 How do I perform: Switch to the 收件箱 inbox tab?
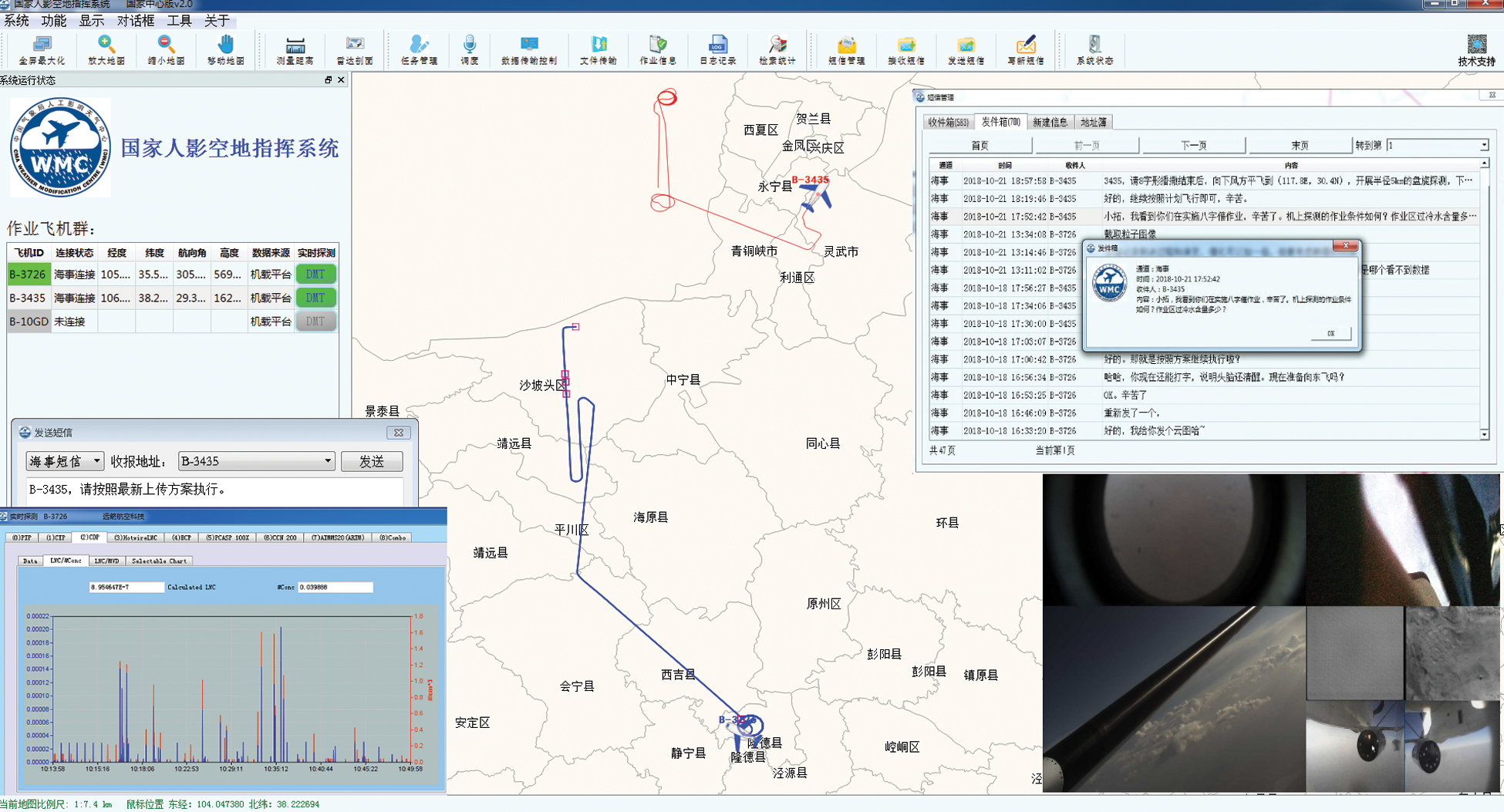pos(948,123)
